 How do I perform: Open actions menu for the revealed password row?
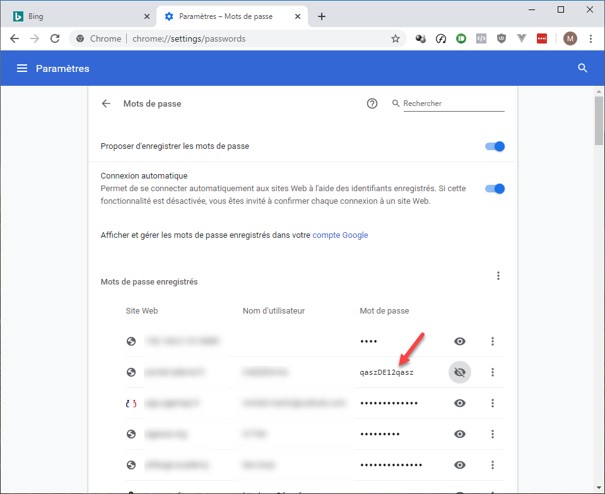pos(492,372)
